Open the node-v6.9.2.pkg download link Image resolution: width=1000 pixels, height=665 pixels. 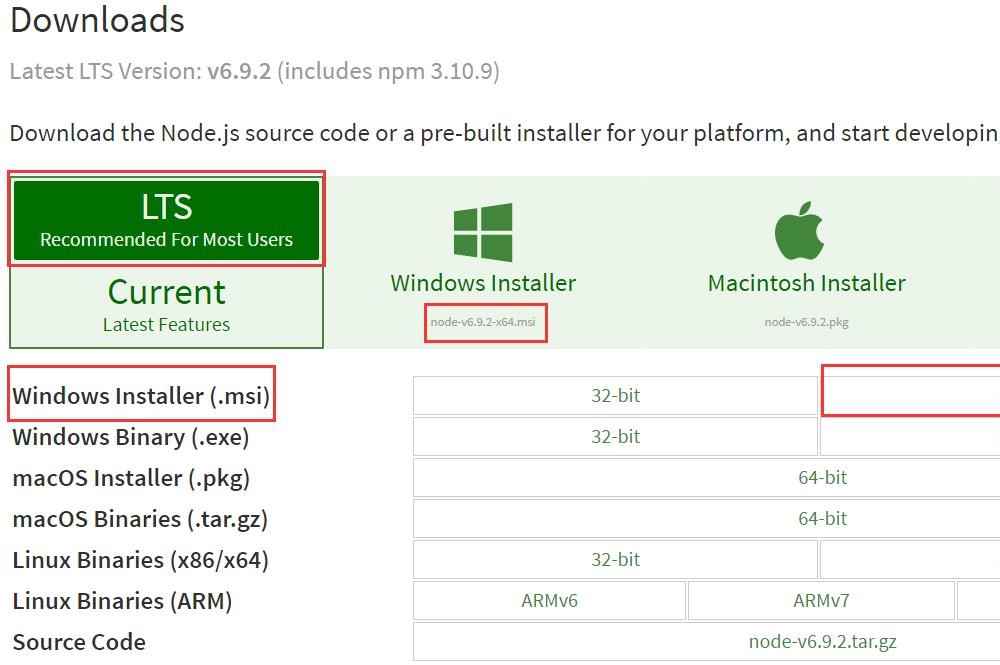tap(806, 322)
